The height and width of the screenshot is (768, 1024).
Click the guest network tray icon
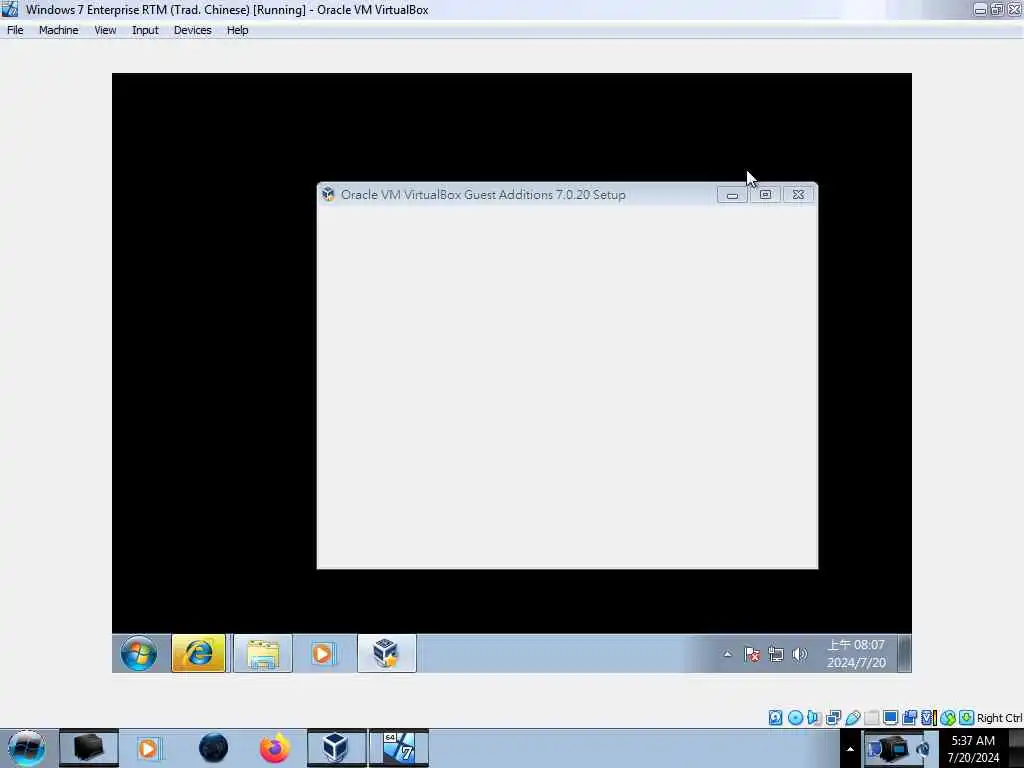(776, 654)
